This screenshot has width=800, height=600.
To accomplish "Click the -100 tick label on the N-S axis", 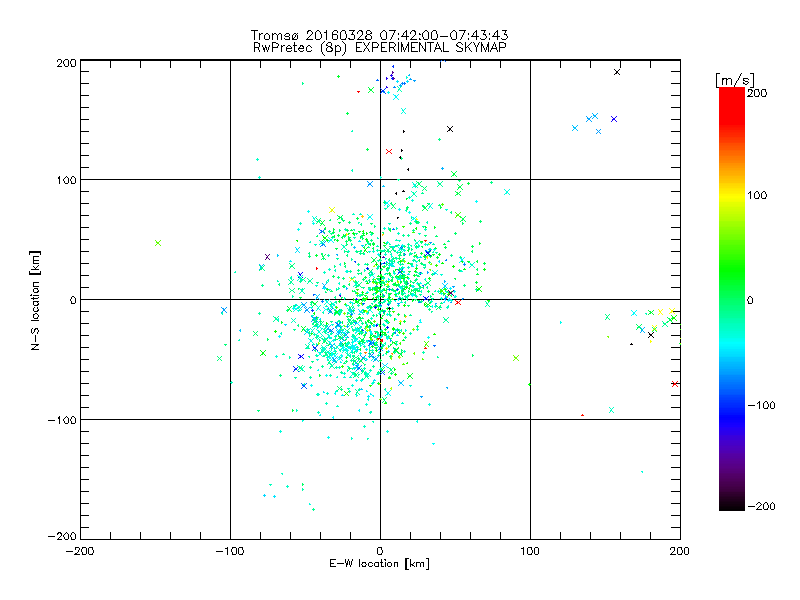I will pyautogui.click(x=62, y=420).
